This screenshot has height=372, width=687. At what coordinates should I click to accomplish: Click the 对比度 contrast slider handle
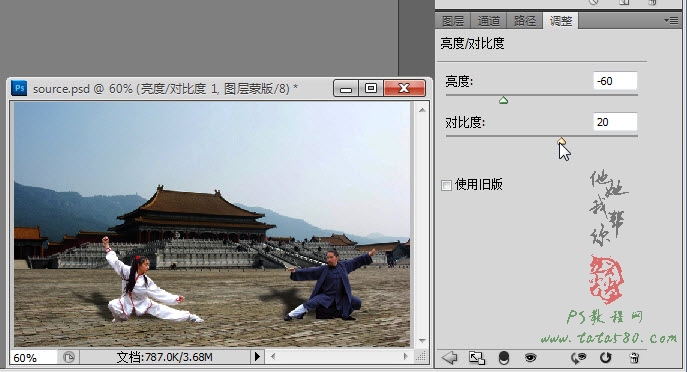(561, 141)
